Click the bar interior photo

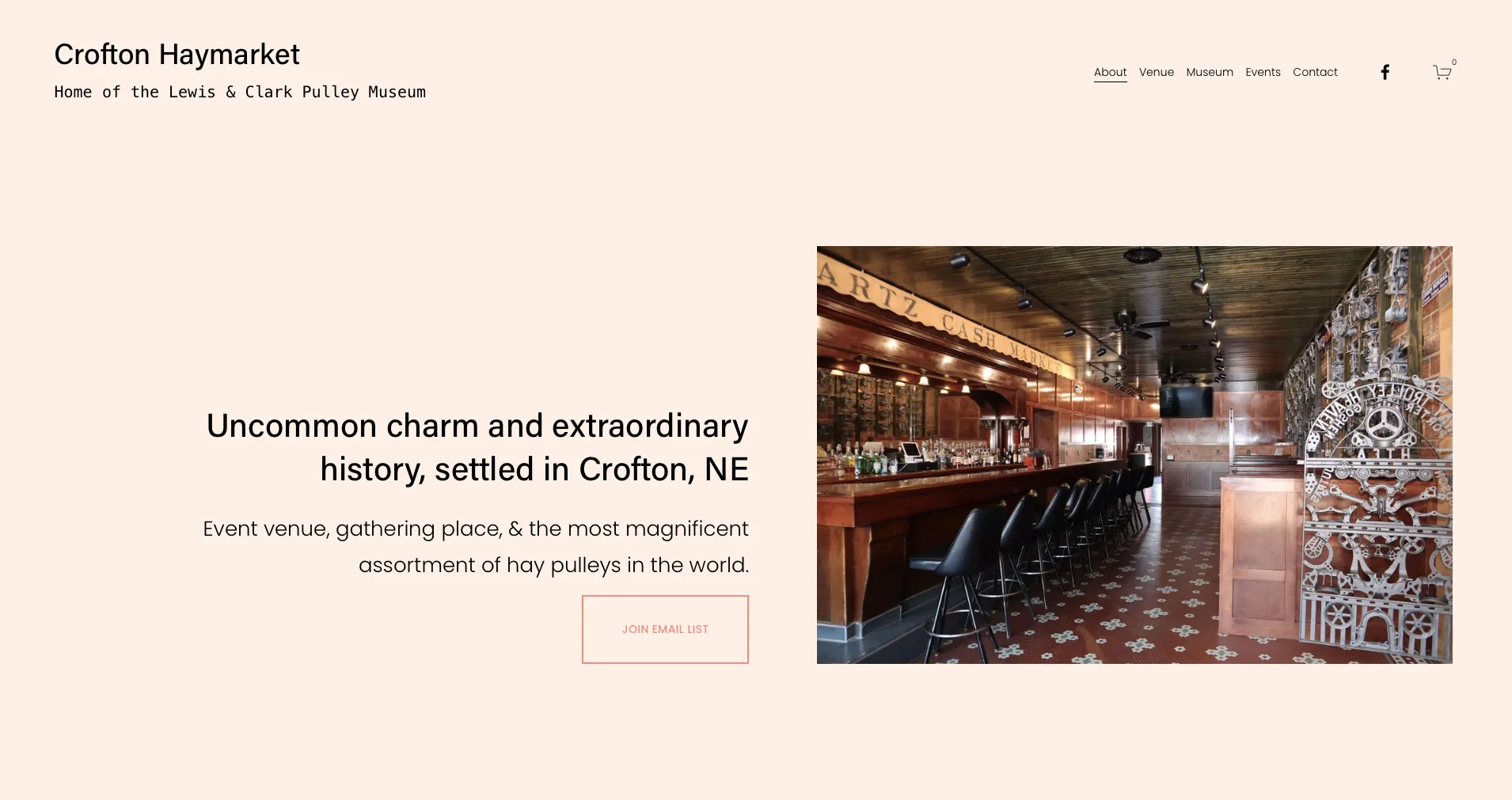tap(1134, 454)
